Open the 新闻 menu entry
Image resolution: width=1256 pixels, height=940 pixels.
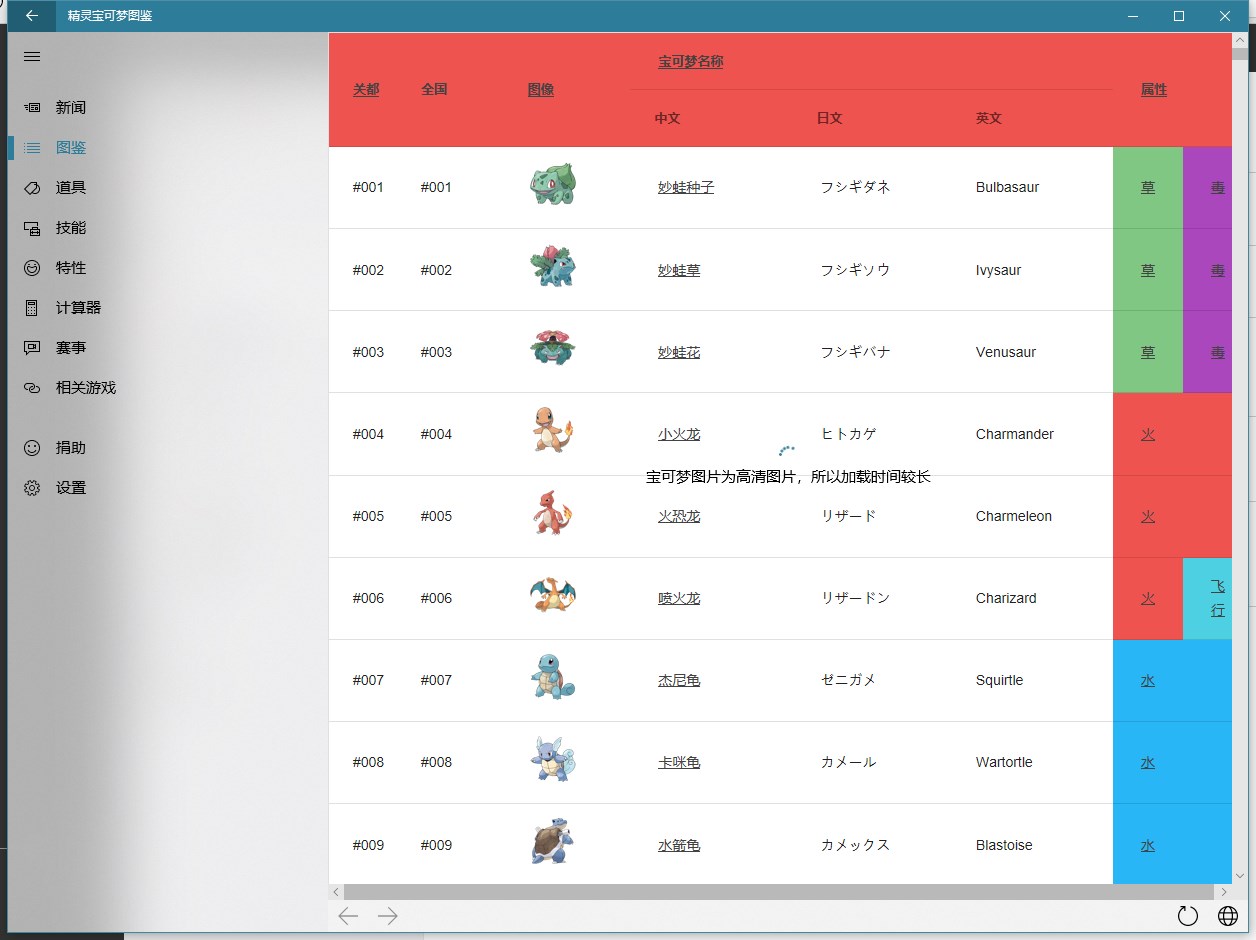[x=168, y=107]
